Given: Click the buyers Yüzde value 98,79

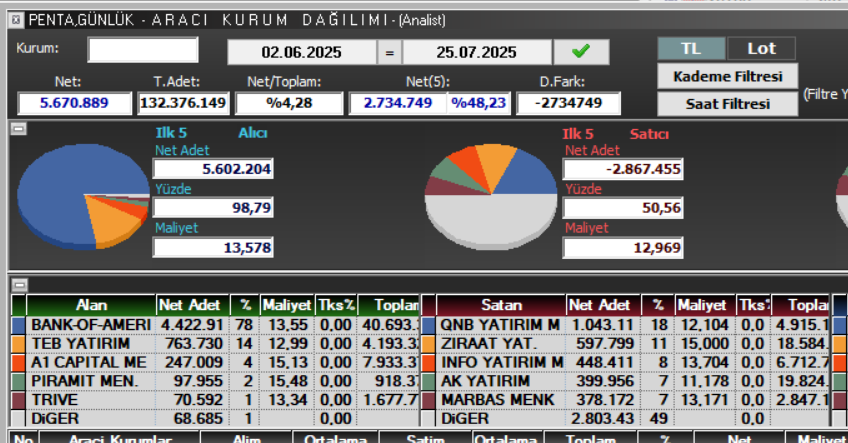Looking at the screenshot, I should coord(213,208).
